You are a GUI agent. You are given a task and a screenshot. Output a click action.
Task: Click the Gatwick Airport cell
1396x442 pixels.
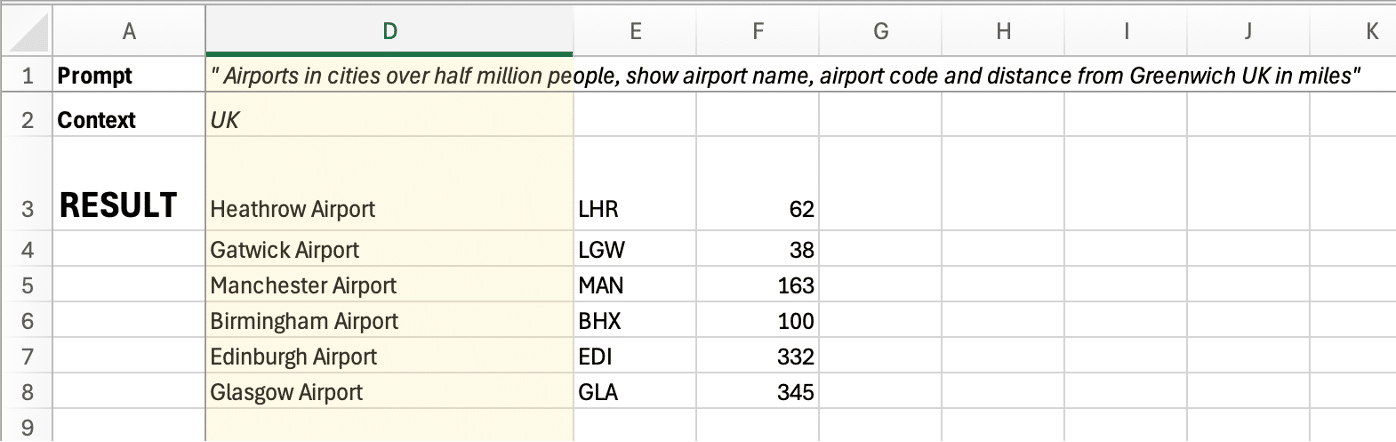(389, 249)
